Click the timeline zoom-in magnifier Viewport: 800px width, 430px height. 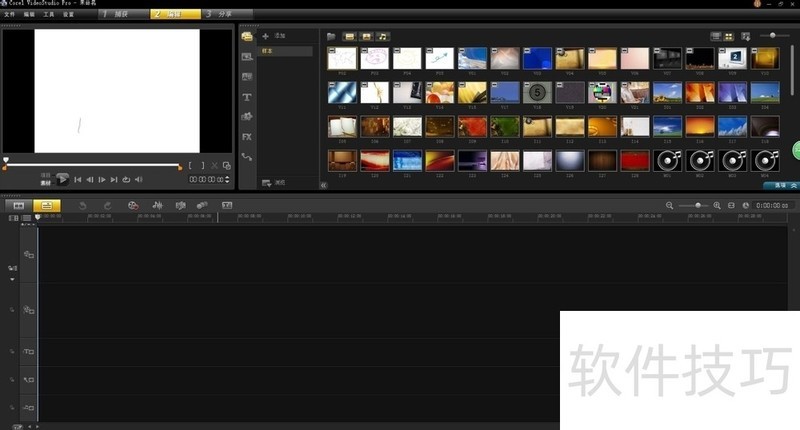(717, 205)
